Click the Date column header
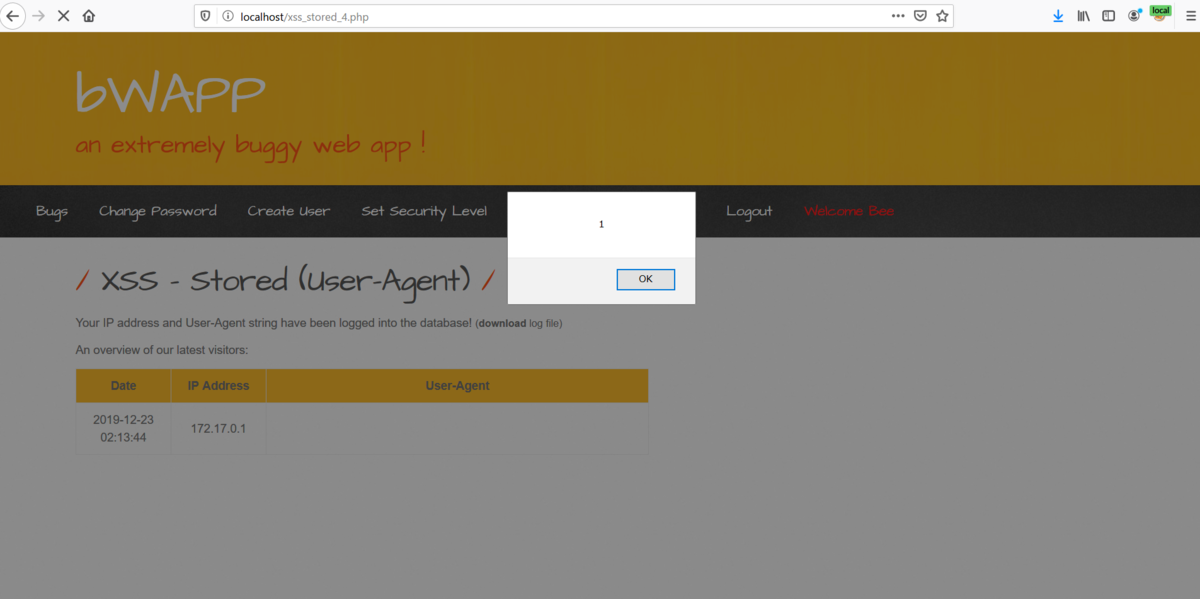This screenshot has height=599, width=1200. pos(124,385)
